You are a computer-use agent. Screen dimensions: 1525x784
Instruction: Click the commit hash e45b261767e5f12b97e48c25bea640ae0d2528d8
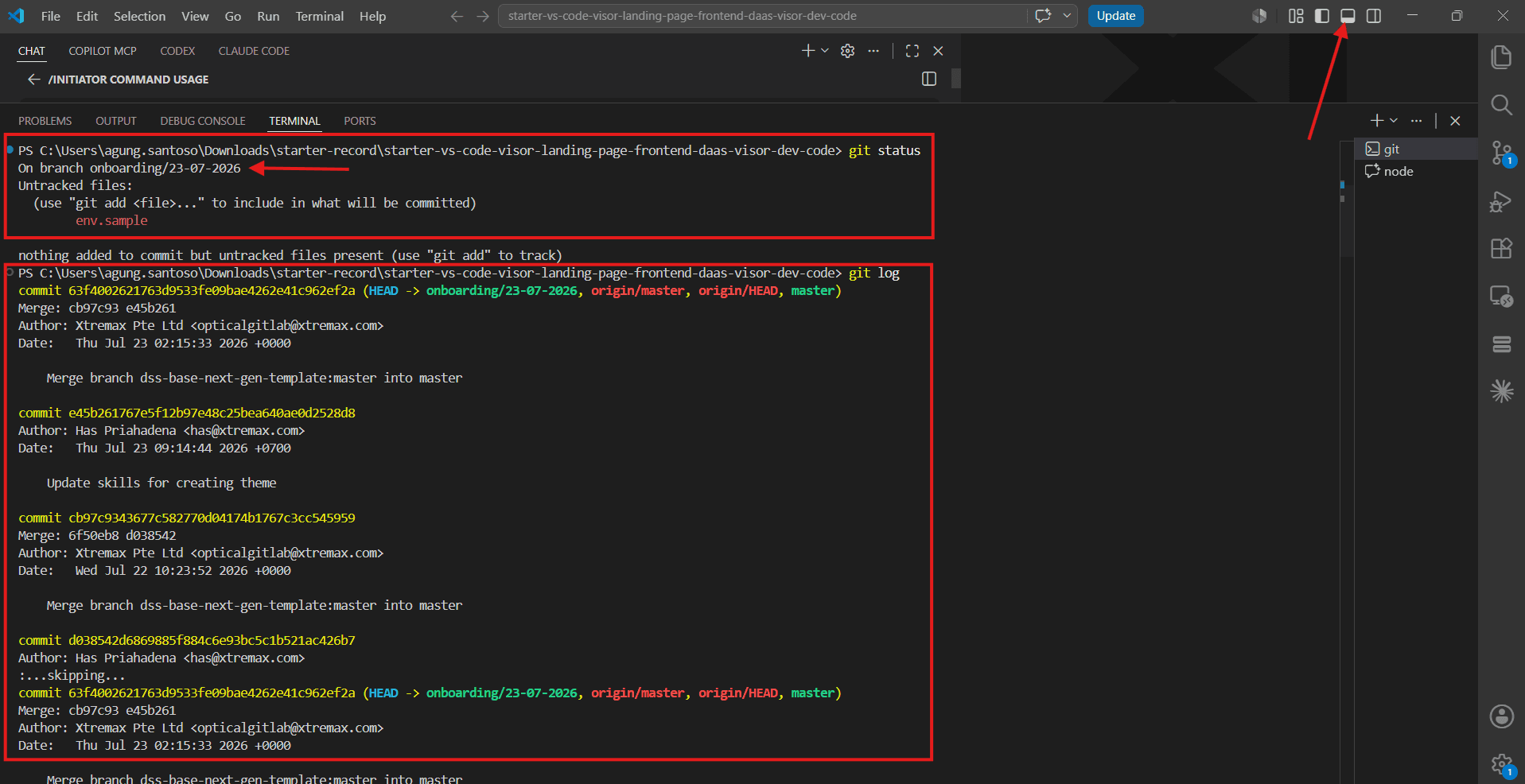pyautogui.click(x=212, y=413)
